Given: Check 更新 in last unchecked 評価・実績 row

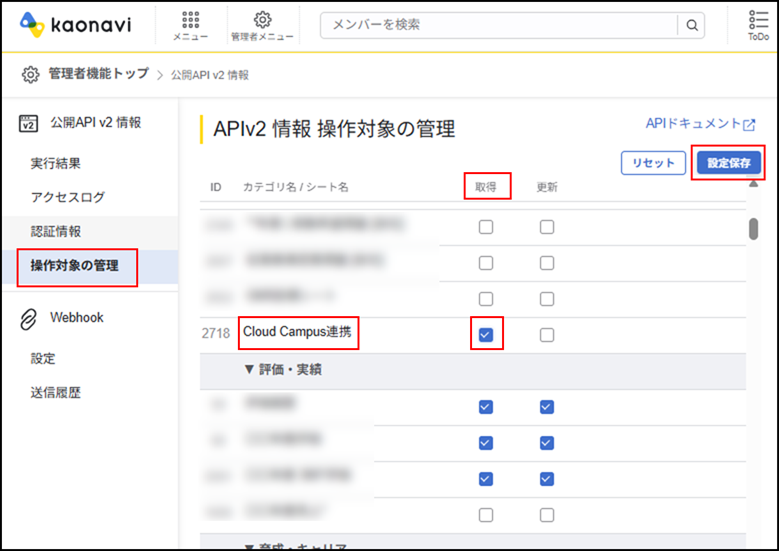Looking at the screenshot, I should click(547, 515).
